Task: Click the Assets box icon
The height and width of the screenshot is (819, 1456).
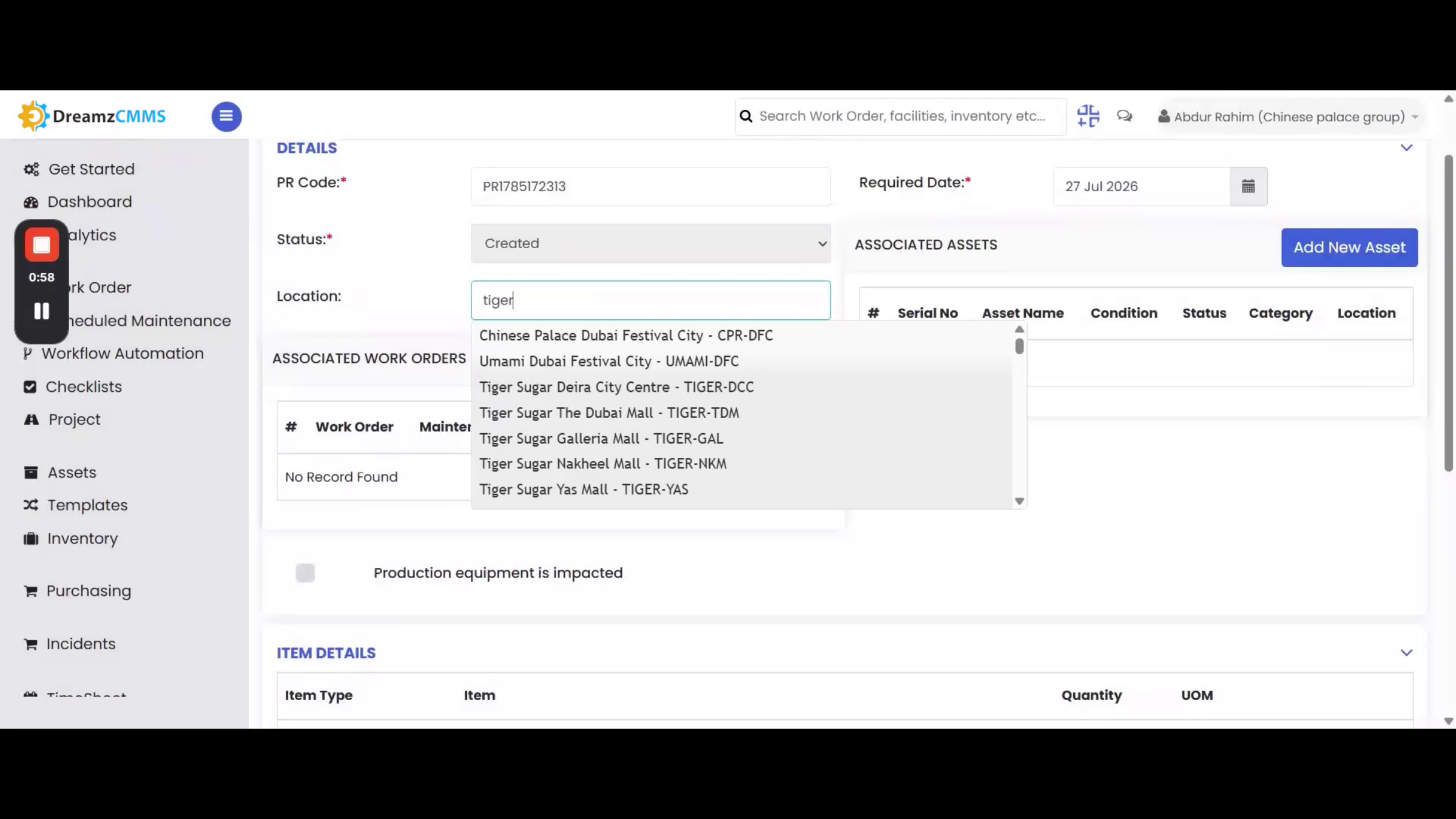Action: pyautogui.click(x=31, y=473)
